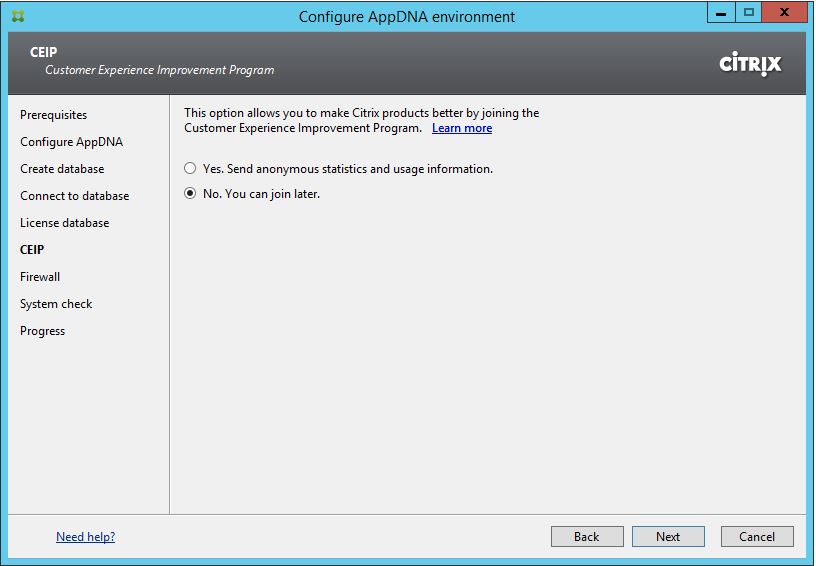Jump to Create database step
The height and width of the screenshot is (566, 816).
coord(62,169)
